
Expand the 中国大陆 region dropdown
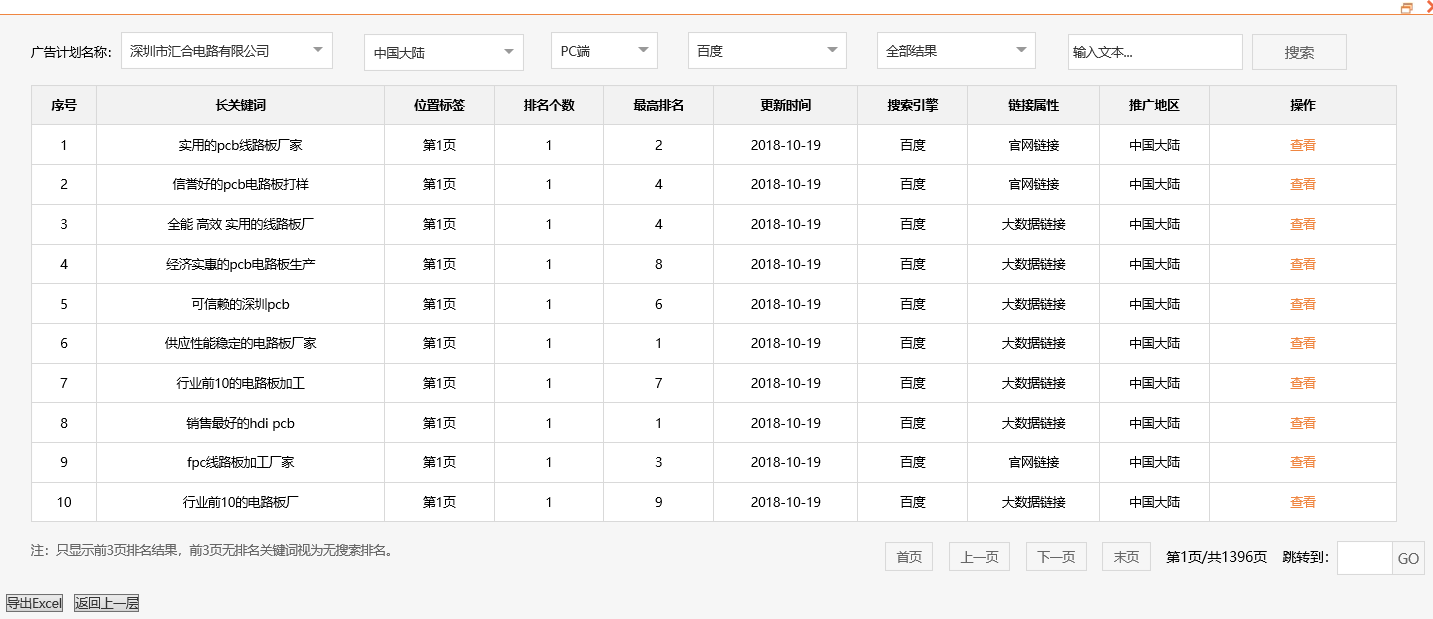[443, 52]
